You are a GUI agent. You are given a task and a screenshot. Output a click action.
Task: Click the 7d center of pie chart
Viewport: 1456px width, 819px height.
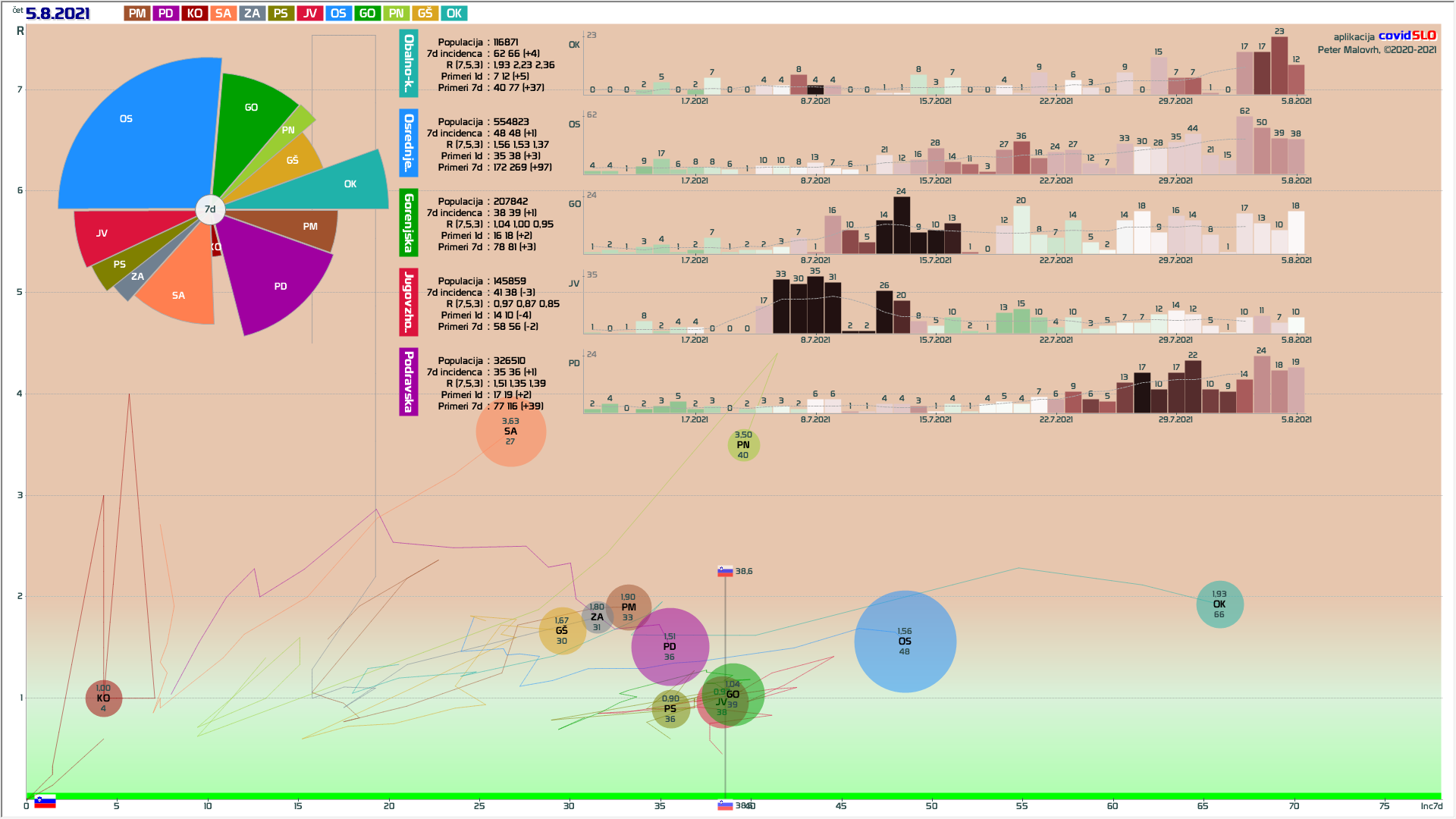210,209
